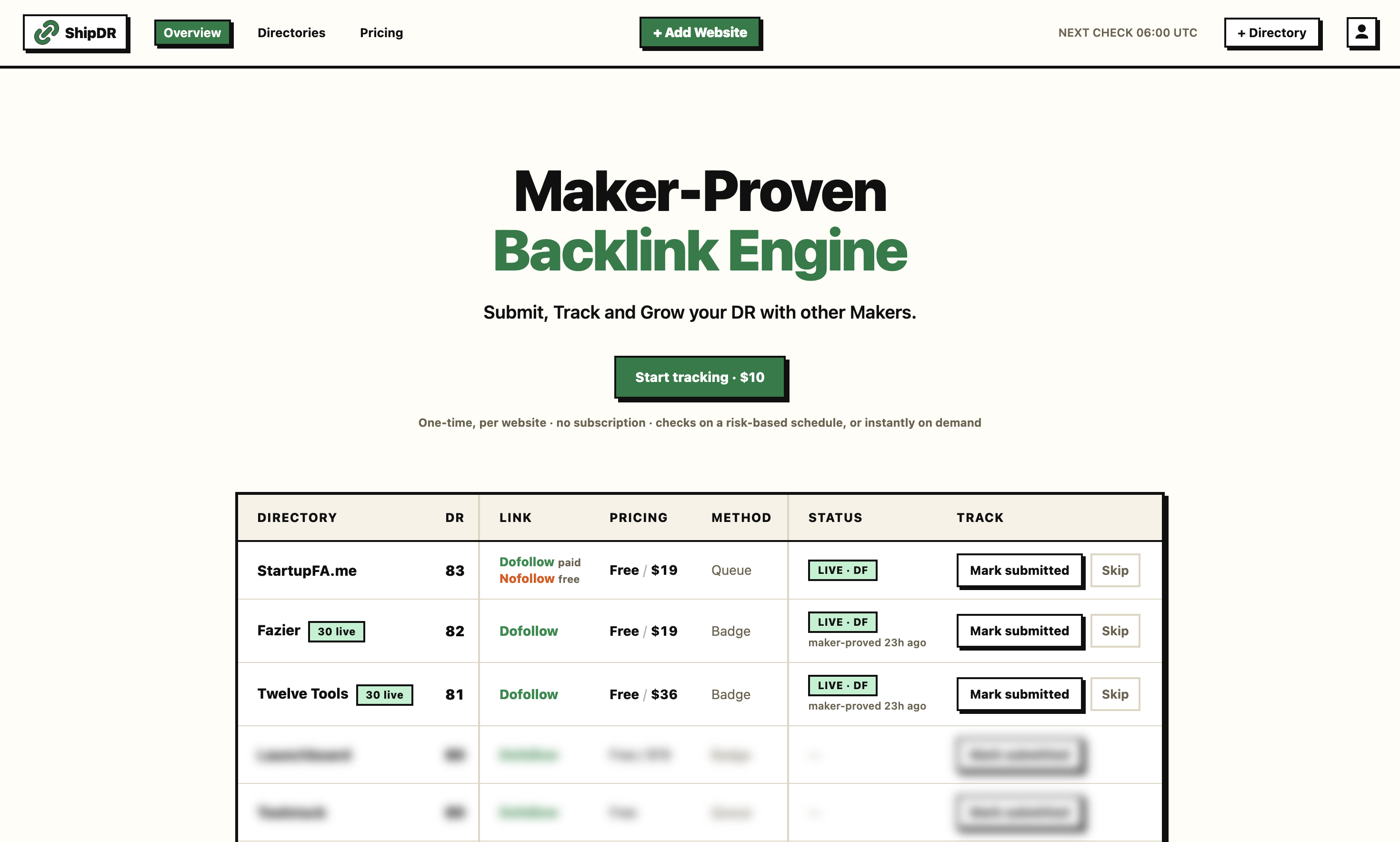Mark StartupFA.me as submitted
This screenshot has width=1400, height=842.
(1020, 570)
